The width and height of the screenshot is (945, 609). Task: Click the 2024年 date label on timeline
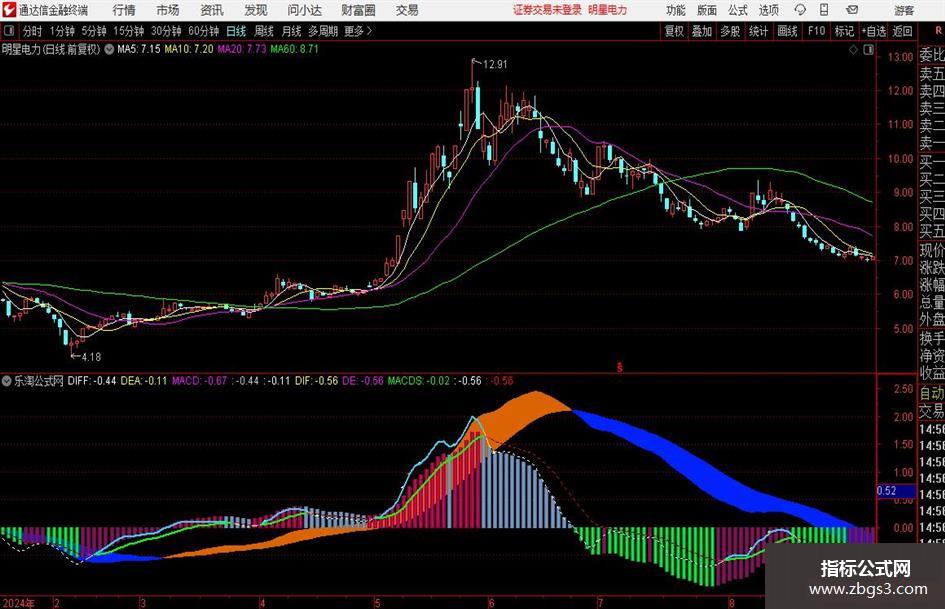pyautogui.click(x=19, y=603)
